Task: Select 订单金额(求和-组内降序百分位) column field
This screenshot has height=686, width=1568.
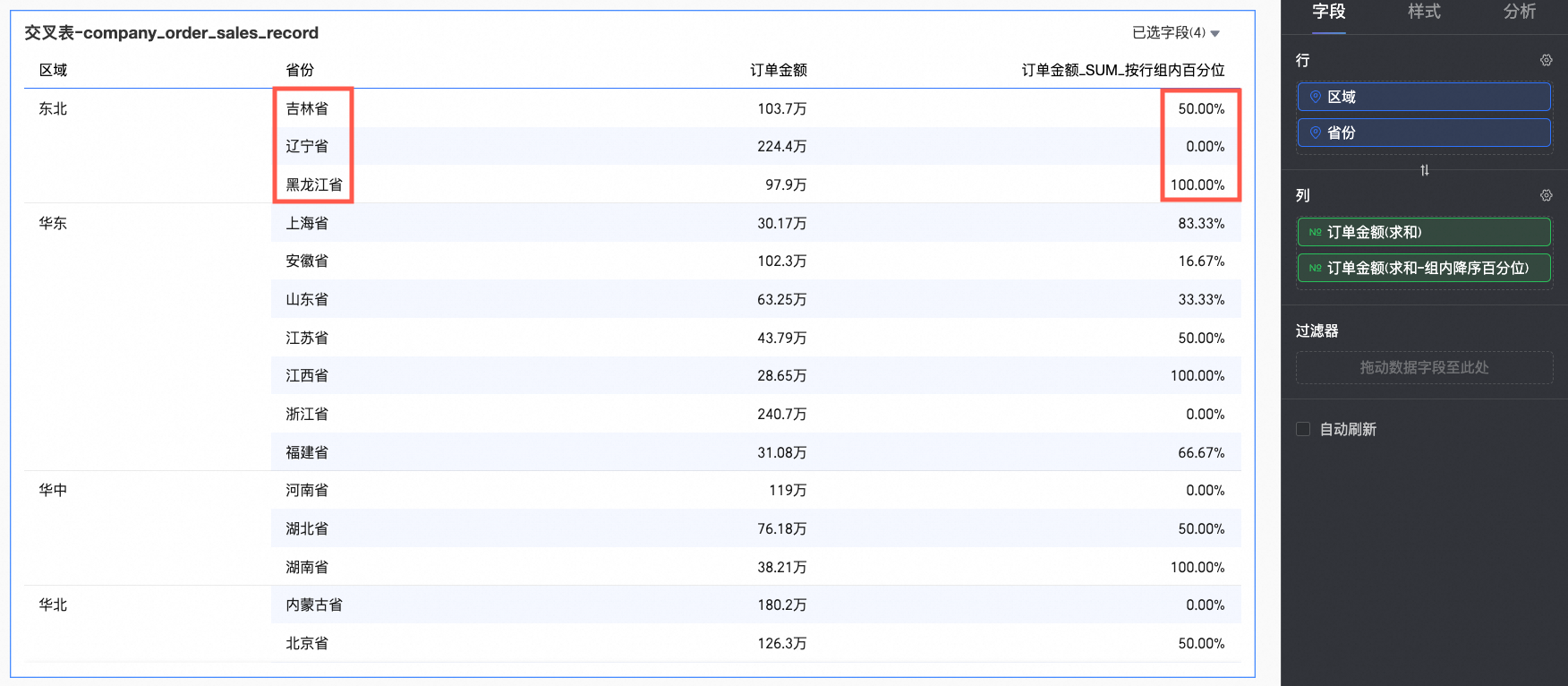Action: 1424,268
